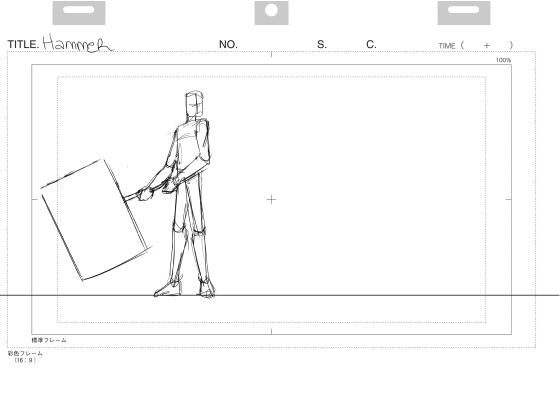Click the center crosshair of the frame
Viewport: 560px width, 396px height.
point(271,200)
